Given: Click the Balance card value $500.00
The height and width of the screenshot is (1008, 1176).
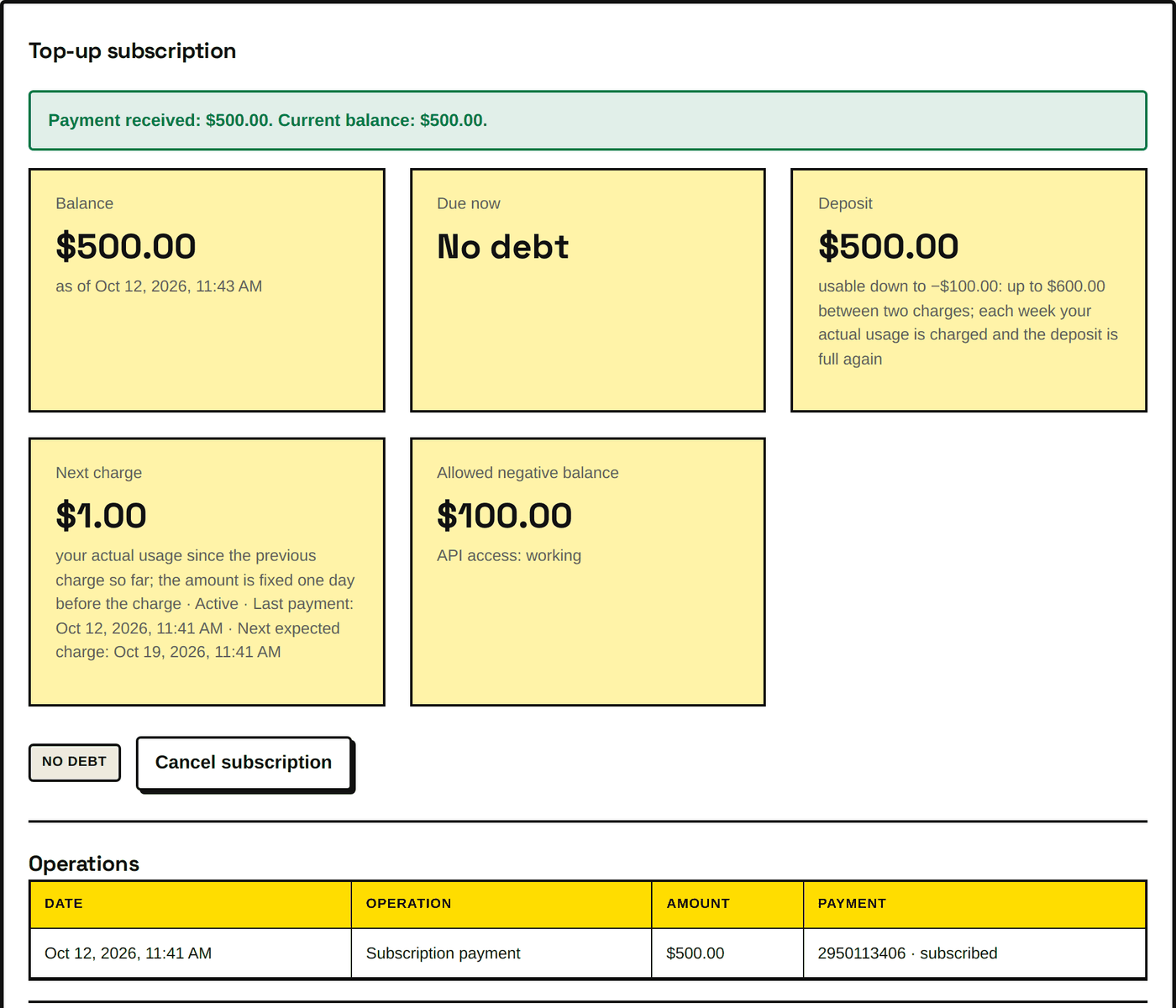Looking at the screenshot, I should pos(126,246).
